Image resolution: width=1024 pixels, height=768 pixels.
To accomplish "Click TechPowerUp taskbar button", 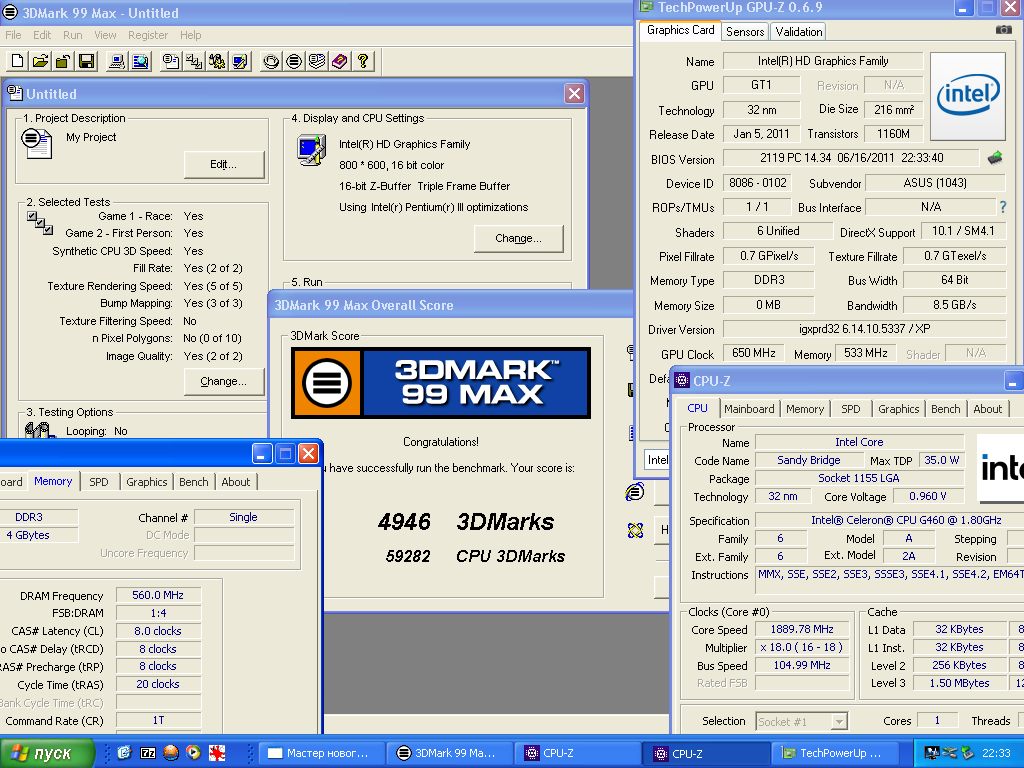I will pyautogui.click(x=836, y=753).
